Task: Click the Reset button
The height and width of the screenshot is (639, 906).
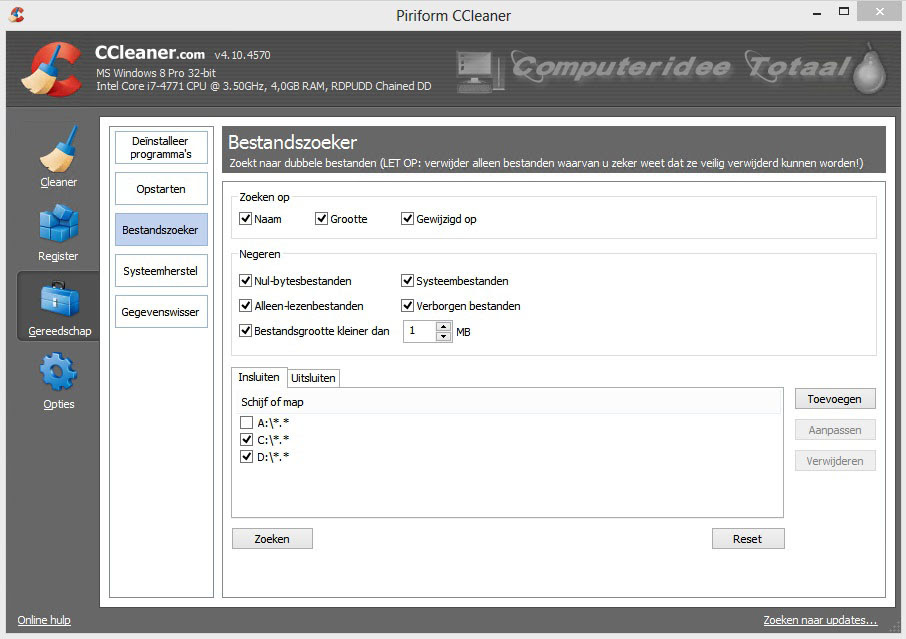Action: pyautogui.click(x=748, y=539)
